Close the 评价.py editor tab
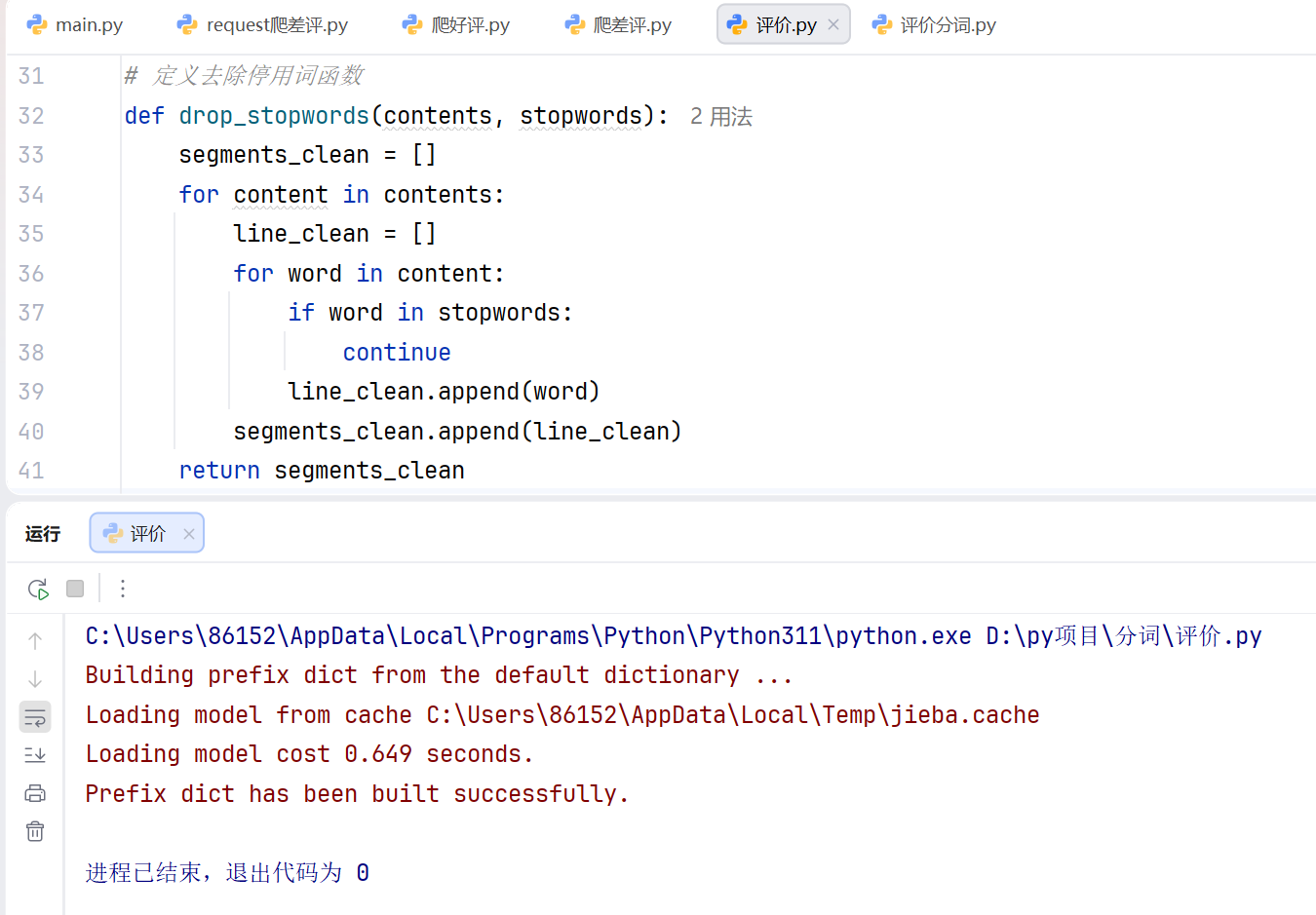The width and height of the screenshot is (1316, 915). pos(833,24)
